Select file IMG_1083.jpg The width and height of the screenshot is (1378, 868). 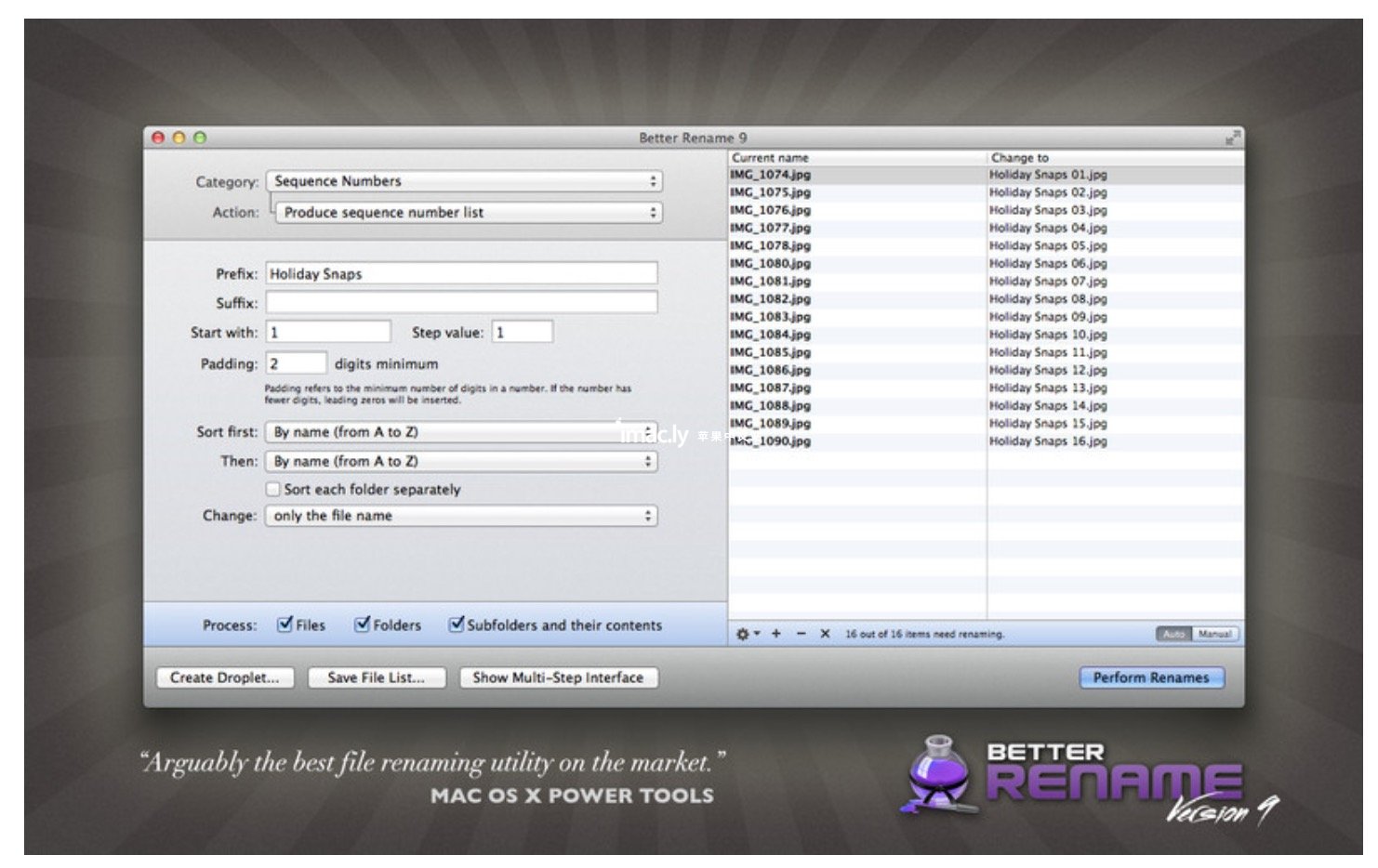(770, 316)
